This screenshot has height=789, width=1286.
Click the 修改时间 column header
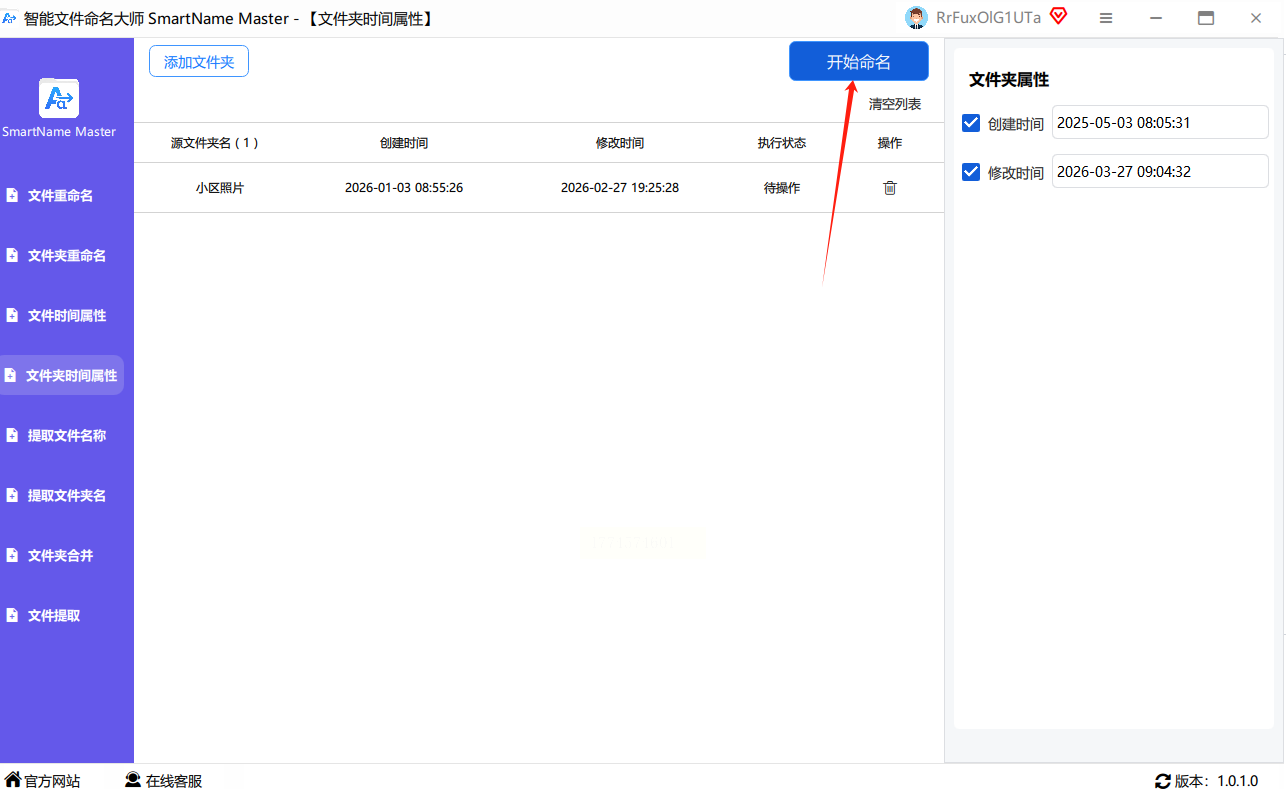point(620,143)
